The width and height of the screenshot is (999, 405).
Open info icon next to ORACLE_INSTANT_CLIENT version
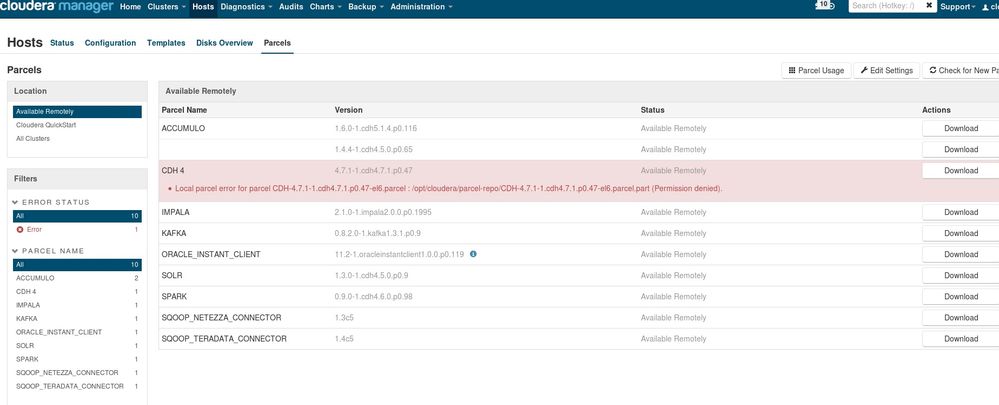(473, 254)
